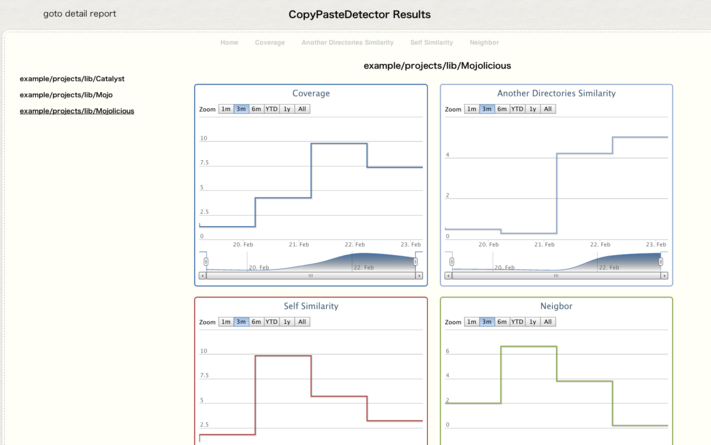Screen dimensions: 711x445
Task: Set Coverage chart zoom to 6m
Action: pos(256,109)
